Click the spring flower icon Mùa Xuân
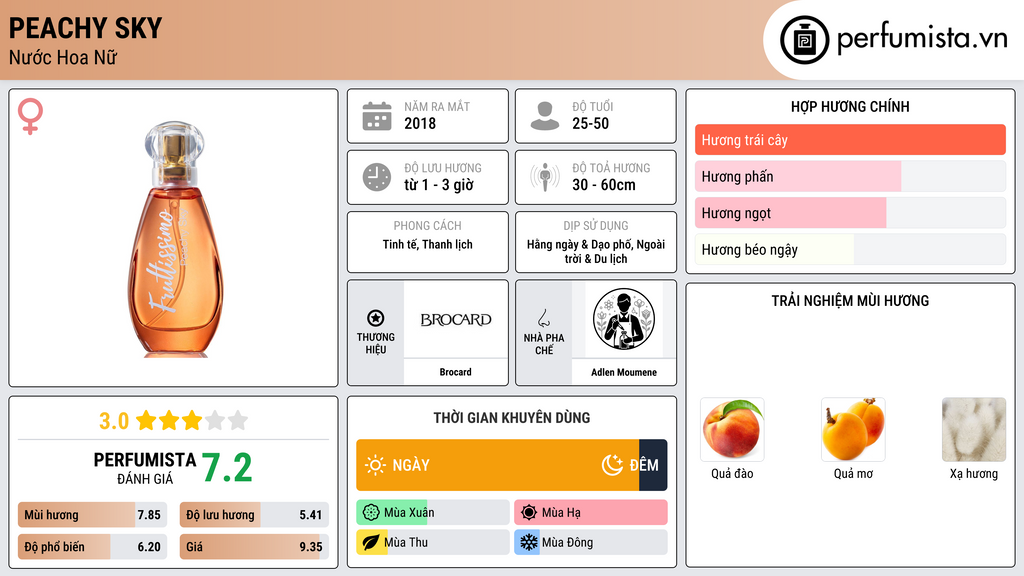 pyautogui.click(x=371, y=513)
